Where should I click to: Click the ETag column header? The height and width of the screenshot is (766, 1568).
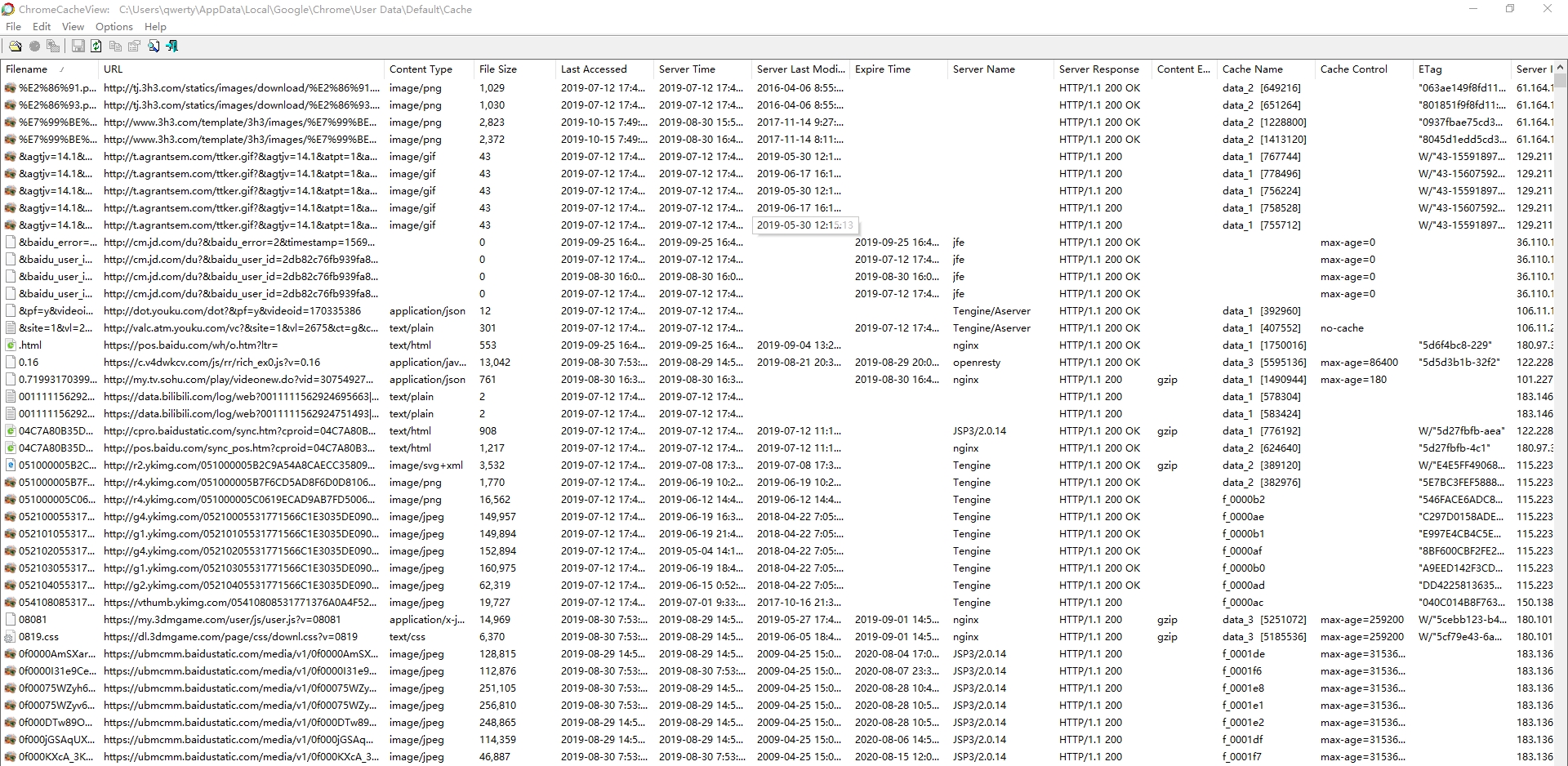pyautogui.click(x=1462, y=69)
